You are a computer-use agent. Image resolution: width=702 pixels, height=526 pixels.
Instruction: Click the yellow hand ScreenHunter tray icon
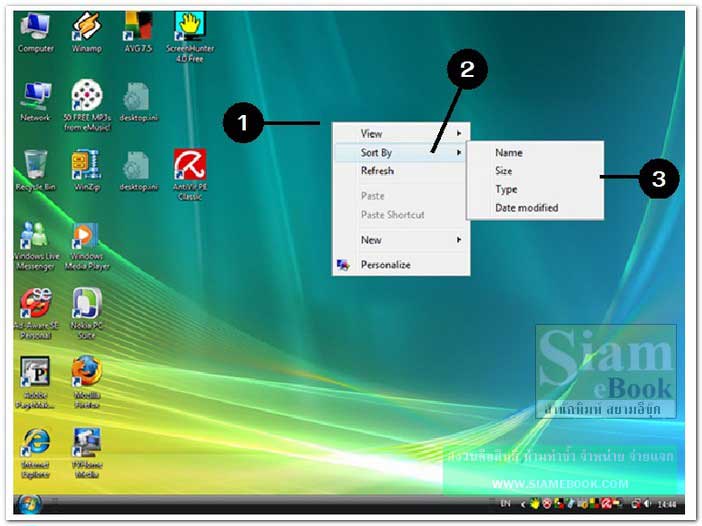tap(535, 504)
